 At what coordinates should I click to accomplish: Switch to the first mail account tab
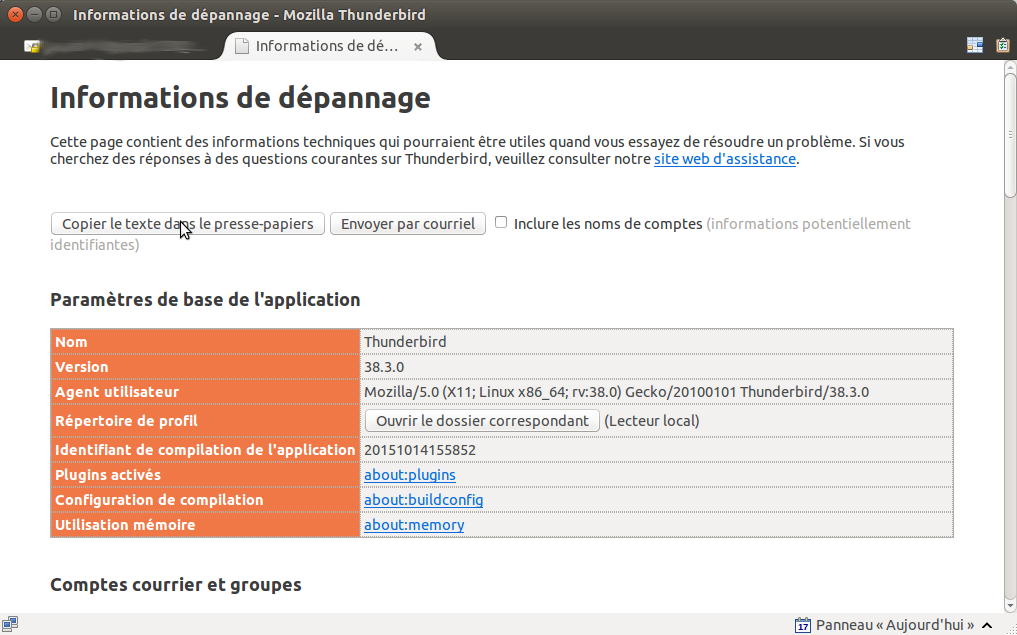[x=120, y=46]
